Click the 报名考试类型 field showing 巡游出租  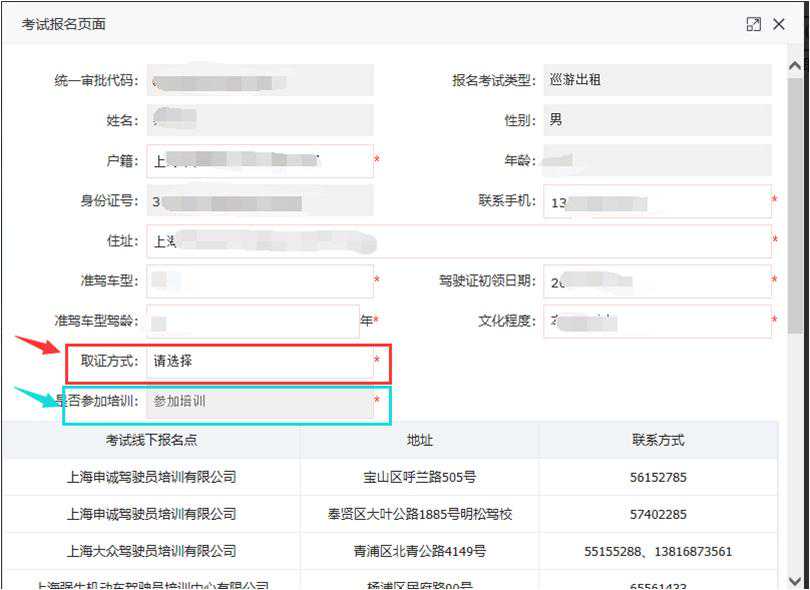click(657, 80)
